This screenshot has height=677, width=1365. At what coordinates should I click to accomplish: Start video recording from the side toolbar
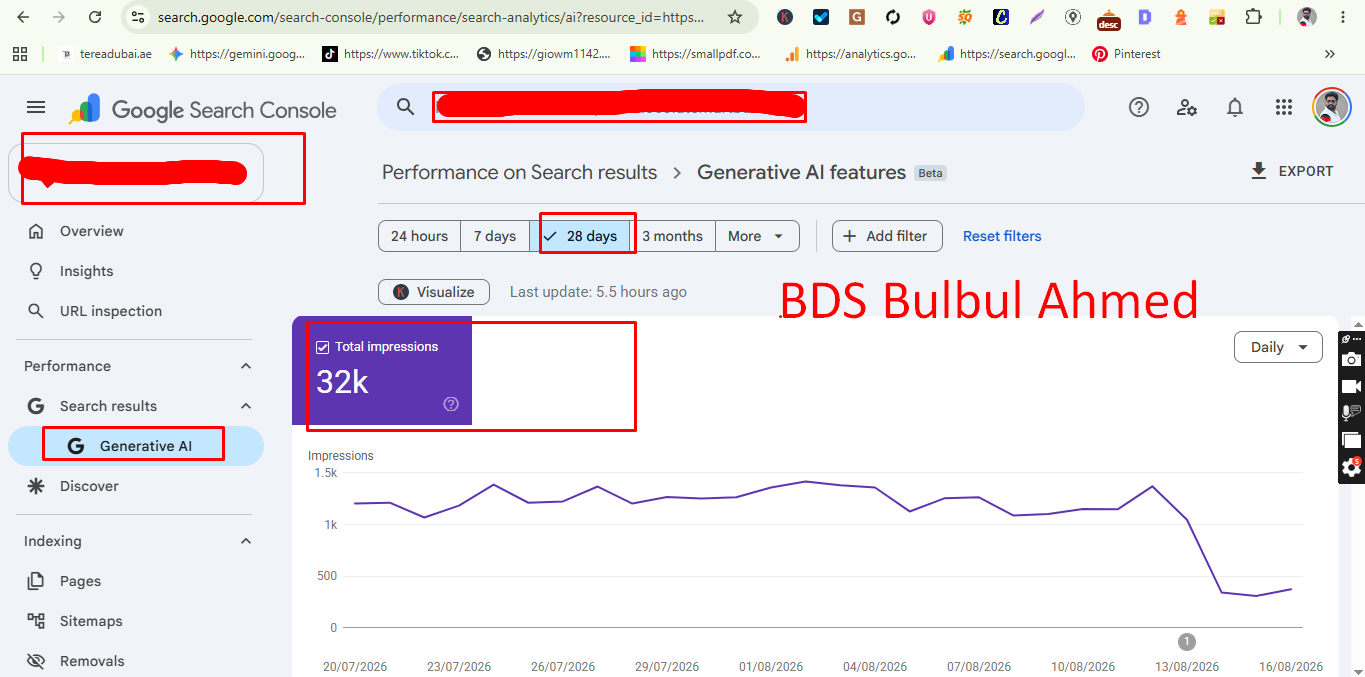[1351, 386]
